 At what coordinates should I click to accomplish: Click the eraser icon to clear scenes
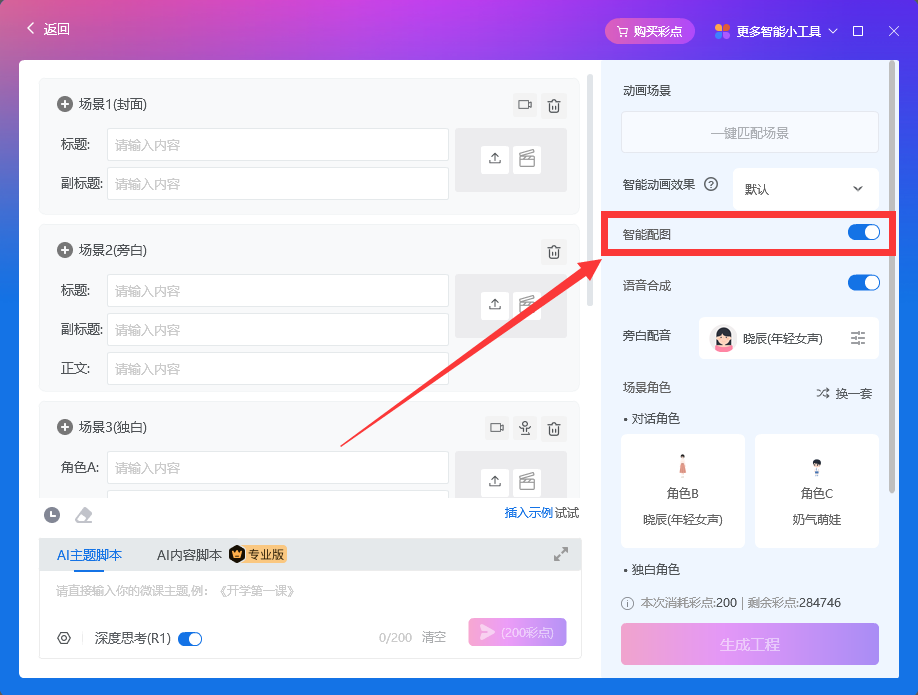84,515
